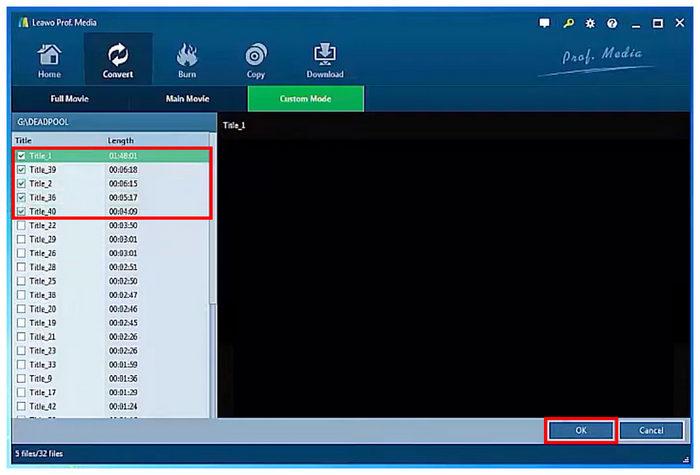This screenshot has width=700, height=475.
Task: Check the Title_21 checkbox
Action: [x=21, y=337]
